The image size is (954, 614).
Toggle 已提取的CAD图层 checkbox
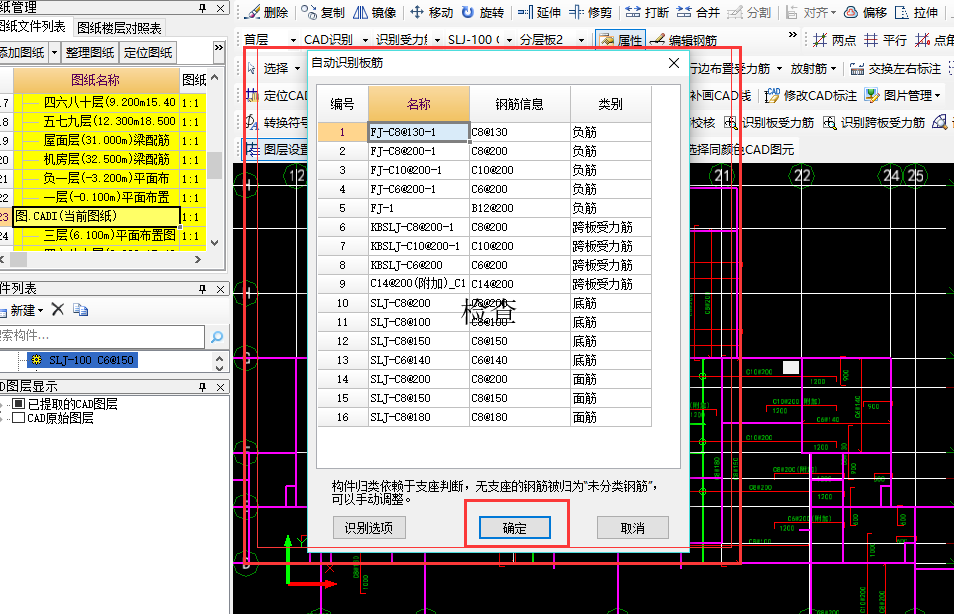point(18,403)
